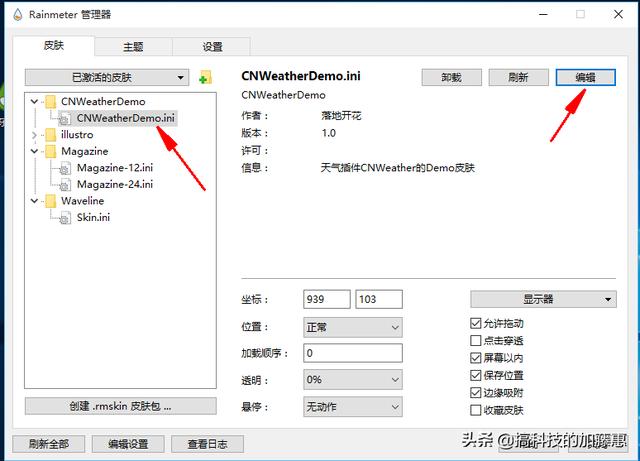Open the 显示器 dropdown

(543, 299)
